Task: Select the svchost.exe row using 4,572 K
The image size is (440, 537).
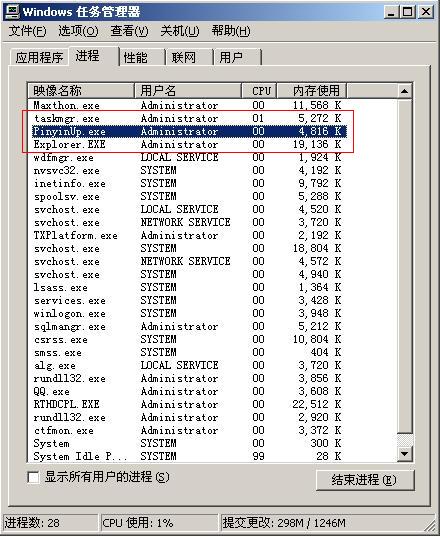Action: [187, 261]
